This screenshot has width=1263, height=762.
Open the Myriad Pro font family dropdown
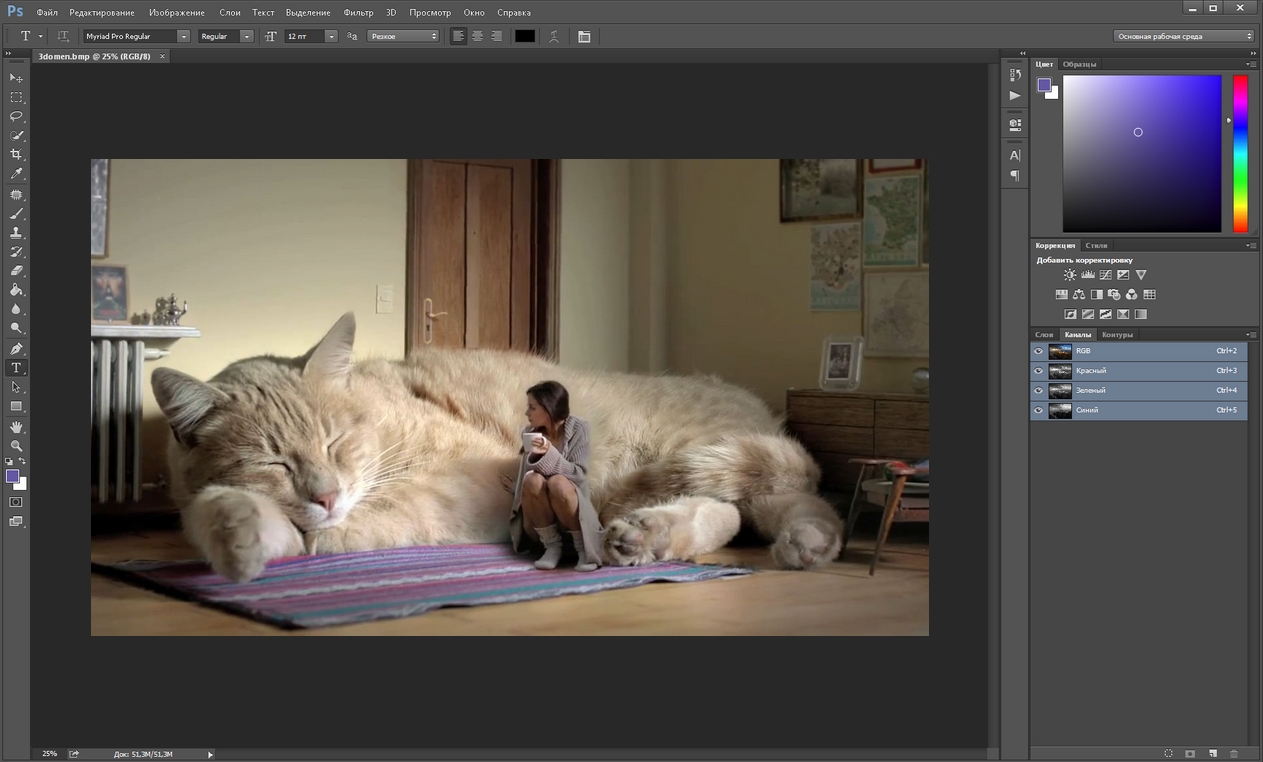183,36
